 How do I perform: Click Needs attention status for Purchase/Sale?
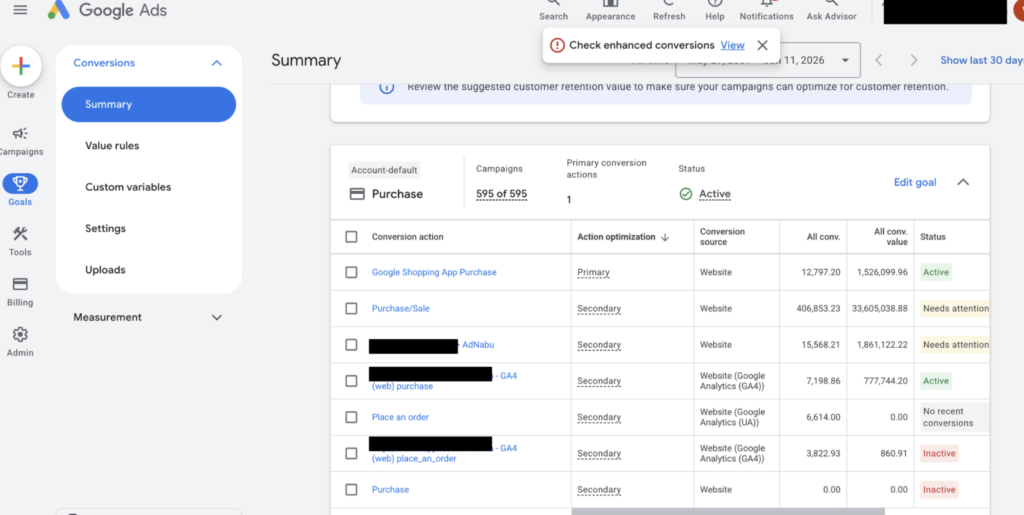tap(955, 308)
